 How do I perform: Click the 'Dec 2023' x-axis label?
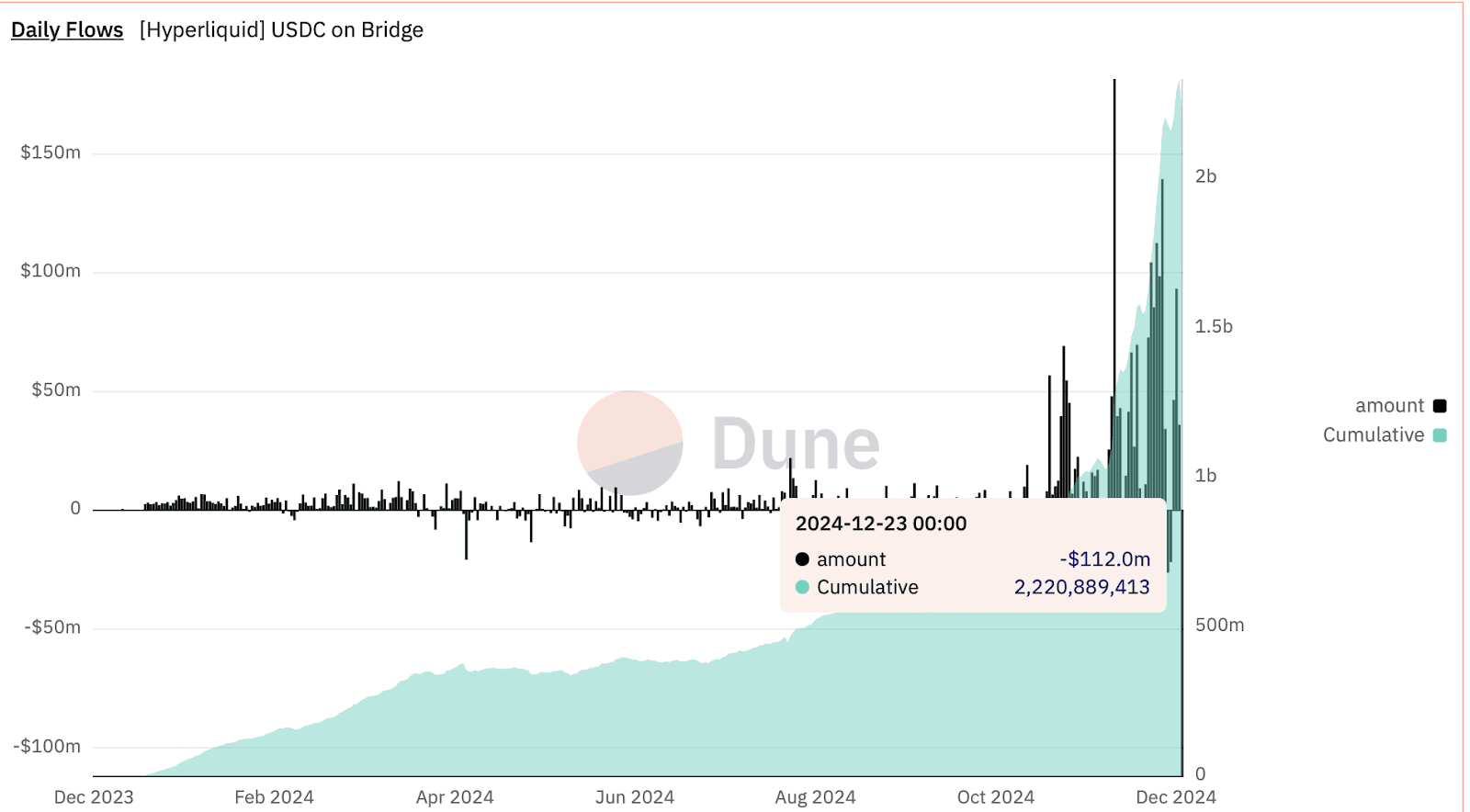pos(94,797)
